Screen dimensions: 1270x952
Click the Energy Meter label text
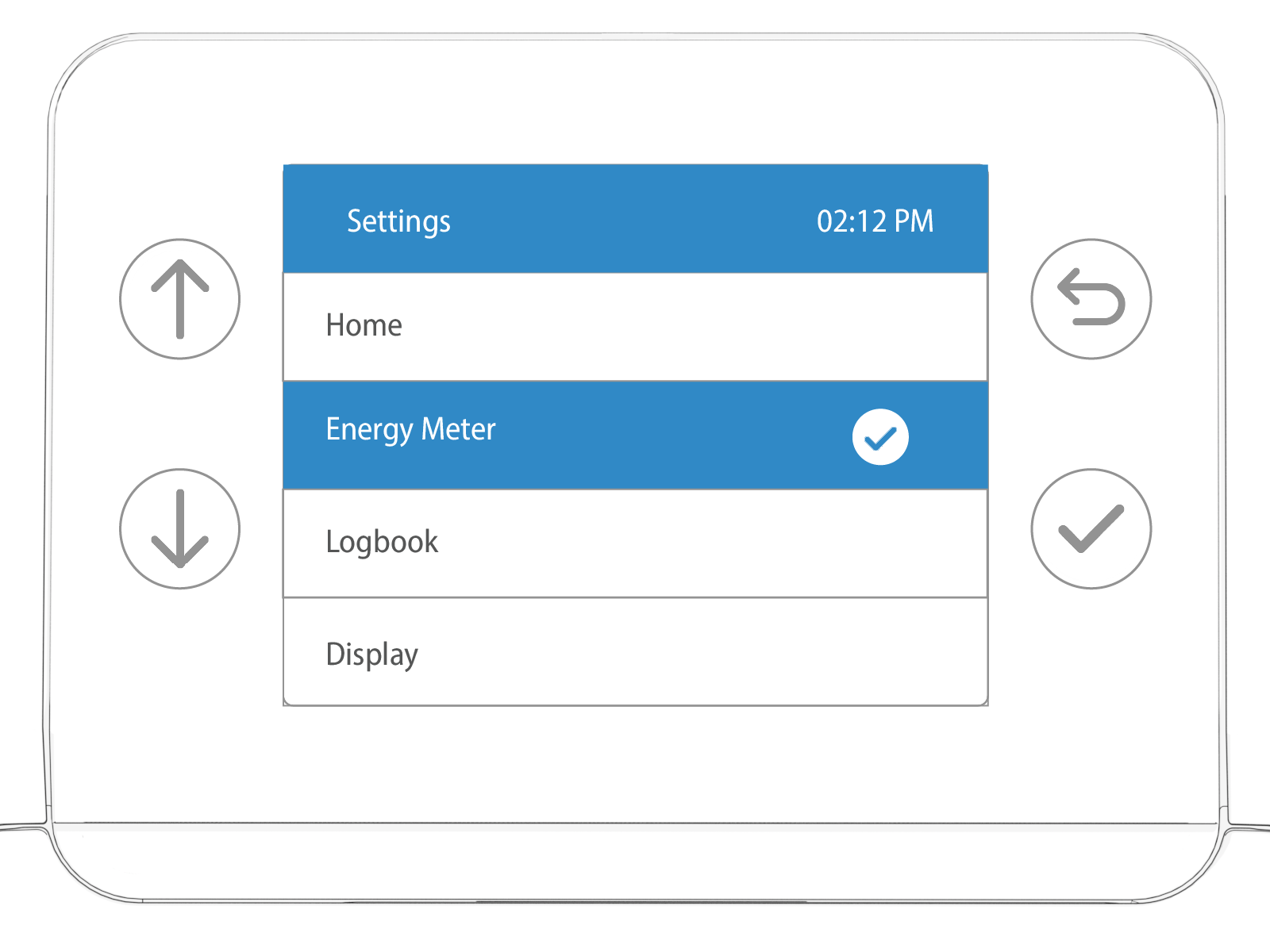click(410, 429)
